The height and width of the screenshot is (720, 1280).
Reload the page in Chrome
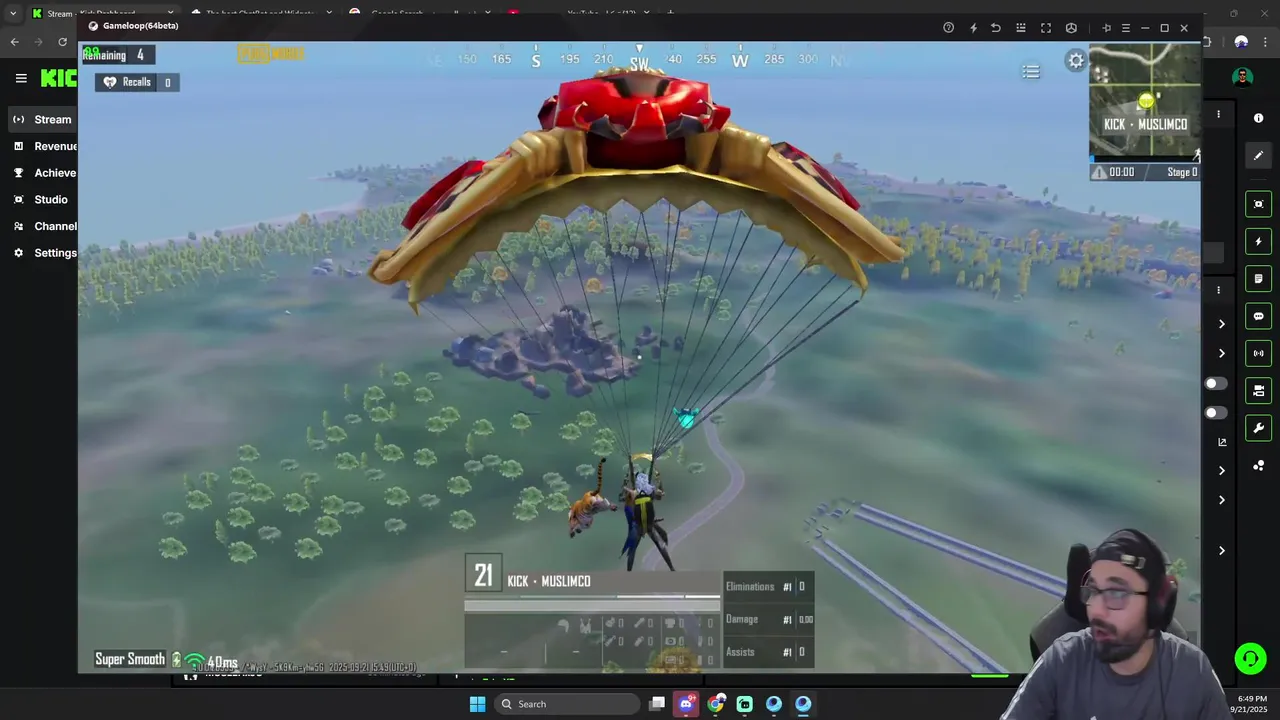(62, 42)
